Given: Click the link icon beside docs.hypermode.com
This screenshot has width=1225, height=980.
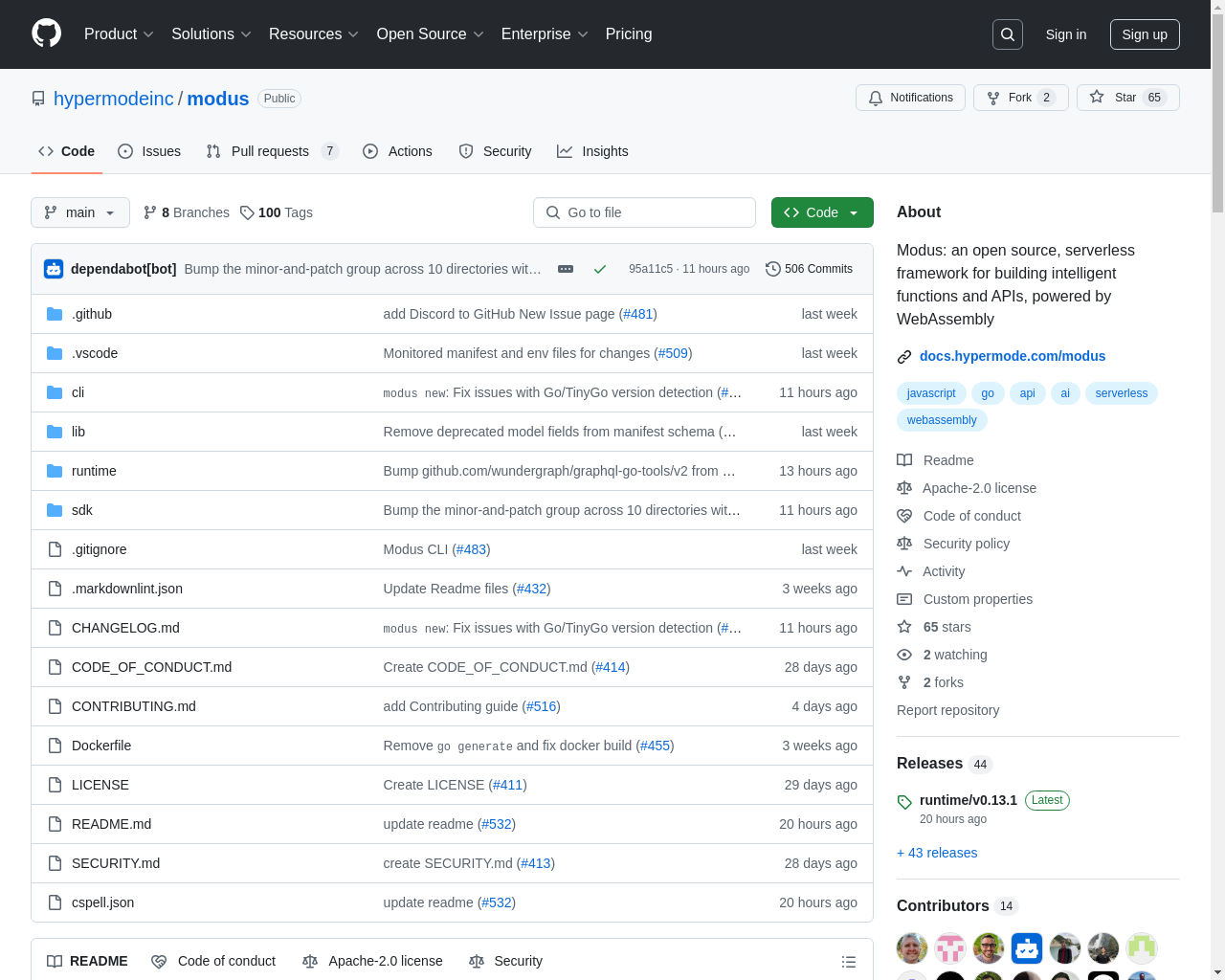Looking at the screenshot, I should [904, 357].
